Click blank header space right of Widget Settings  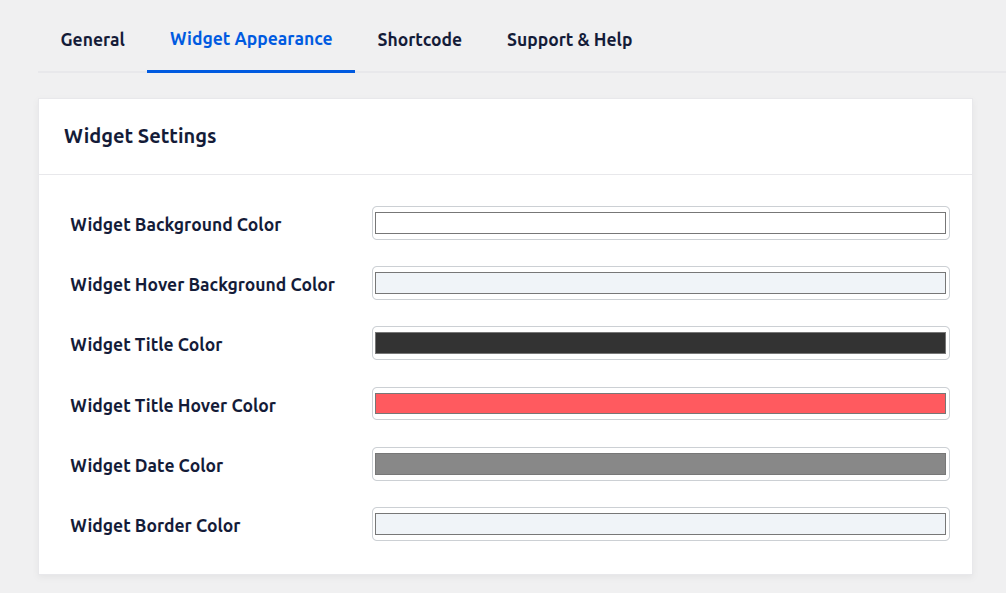600,137
